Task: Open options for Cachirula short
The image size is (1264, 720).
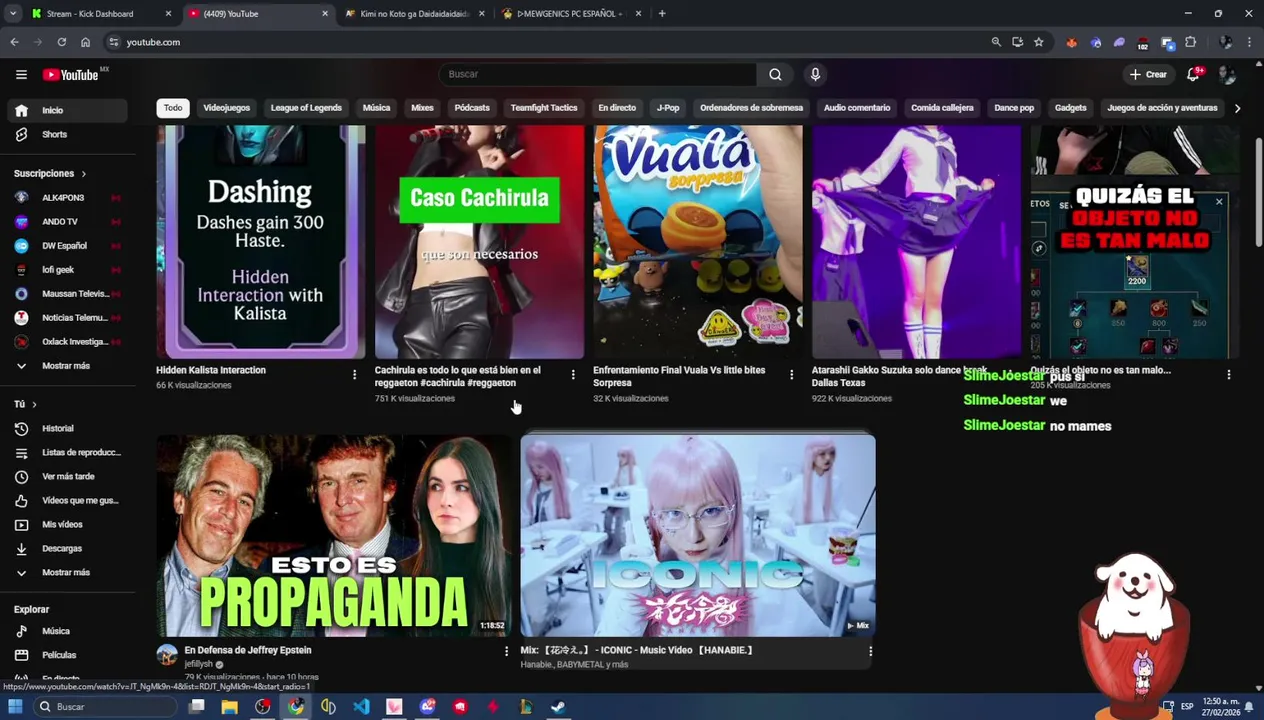Action: (573, 375)
